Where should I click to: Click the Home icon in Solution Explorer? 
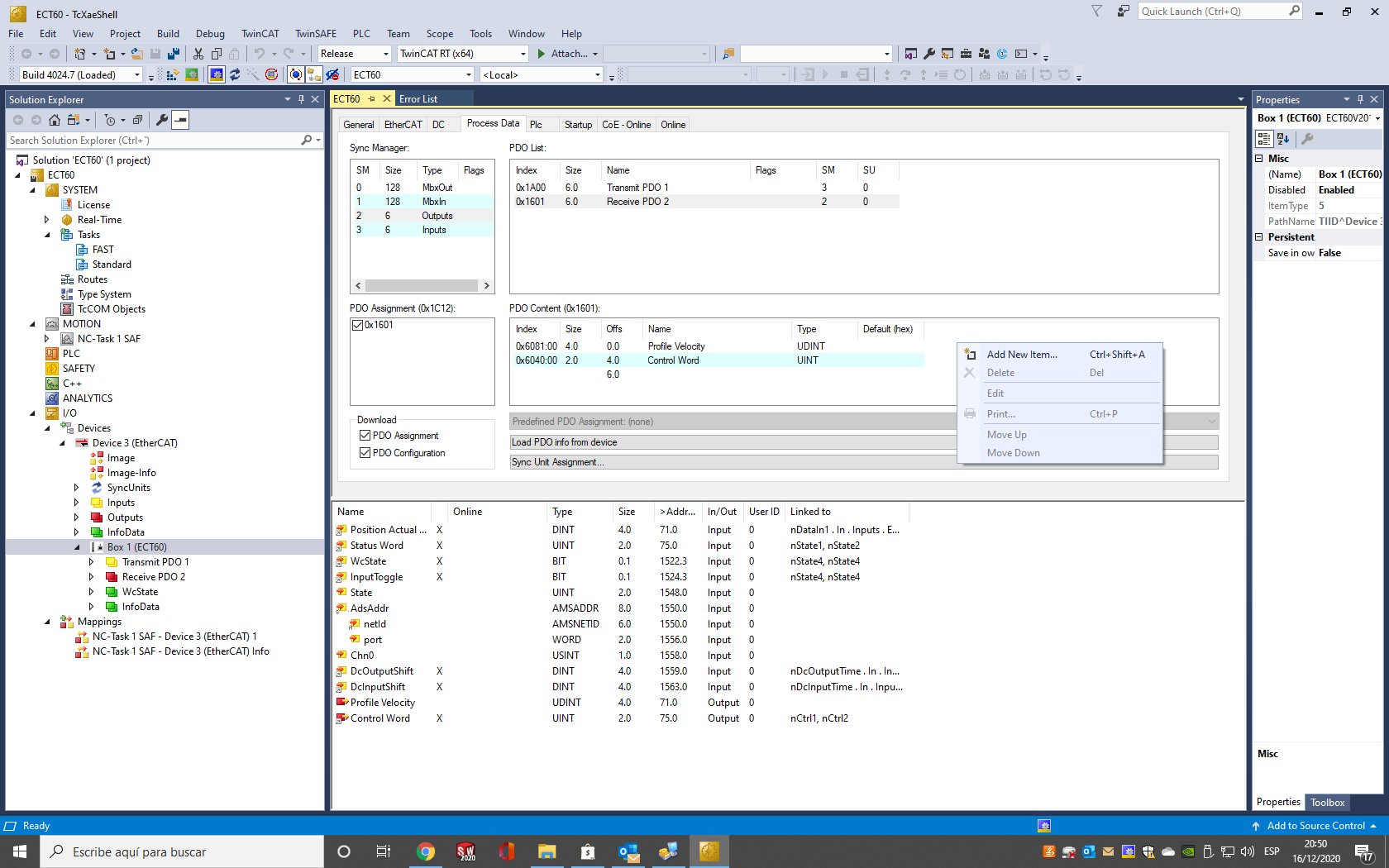[55, 120]
